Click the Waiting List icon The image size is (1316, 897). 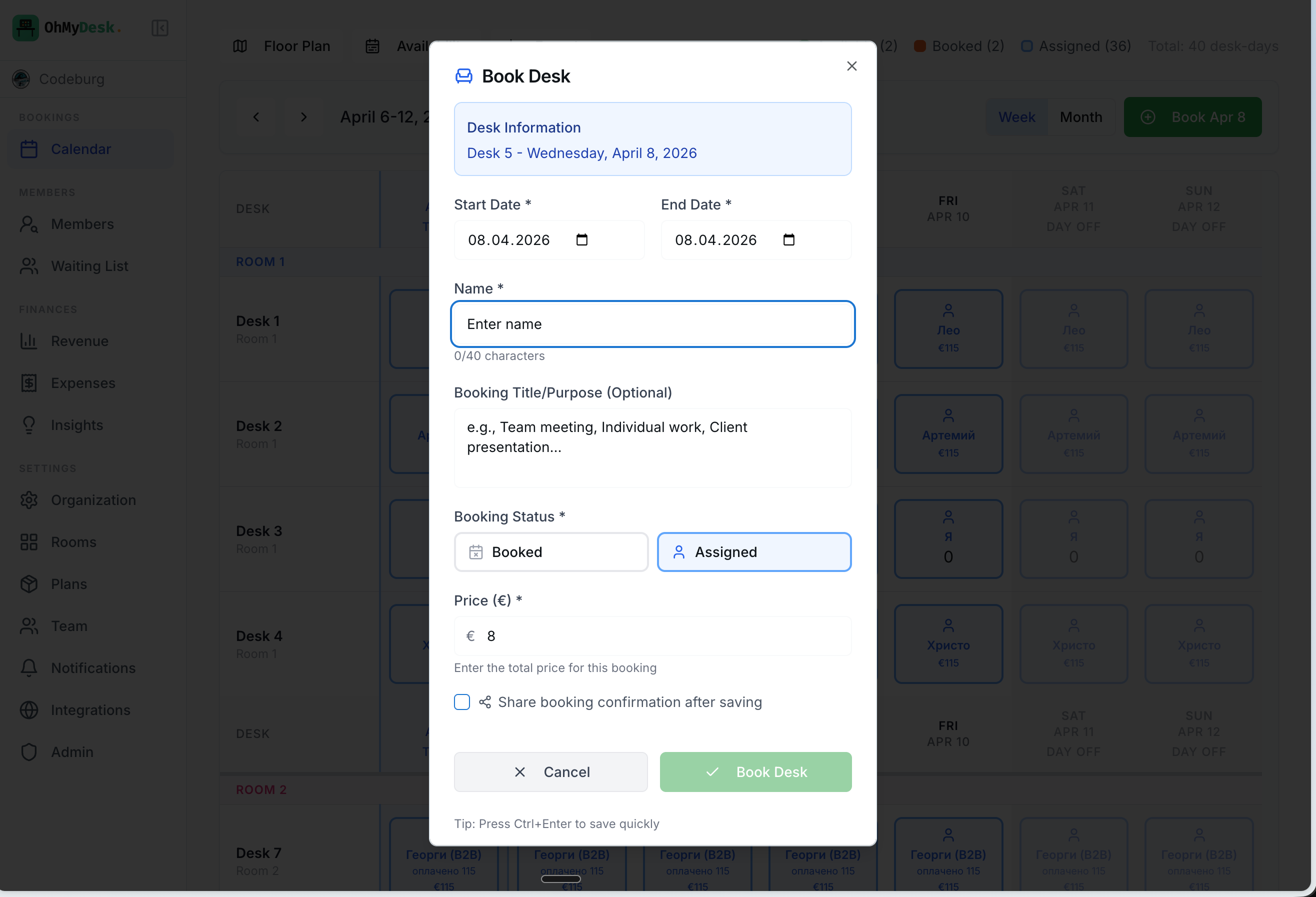click(x=29, y=265)
